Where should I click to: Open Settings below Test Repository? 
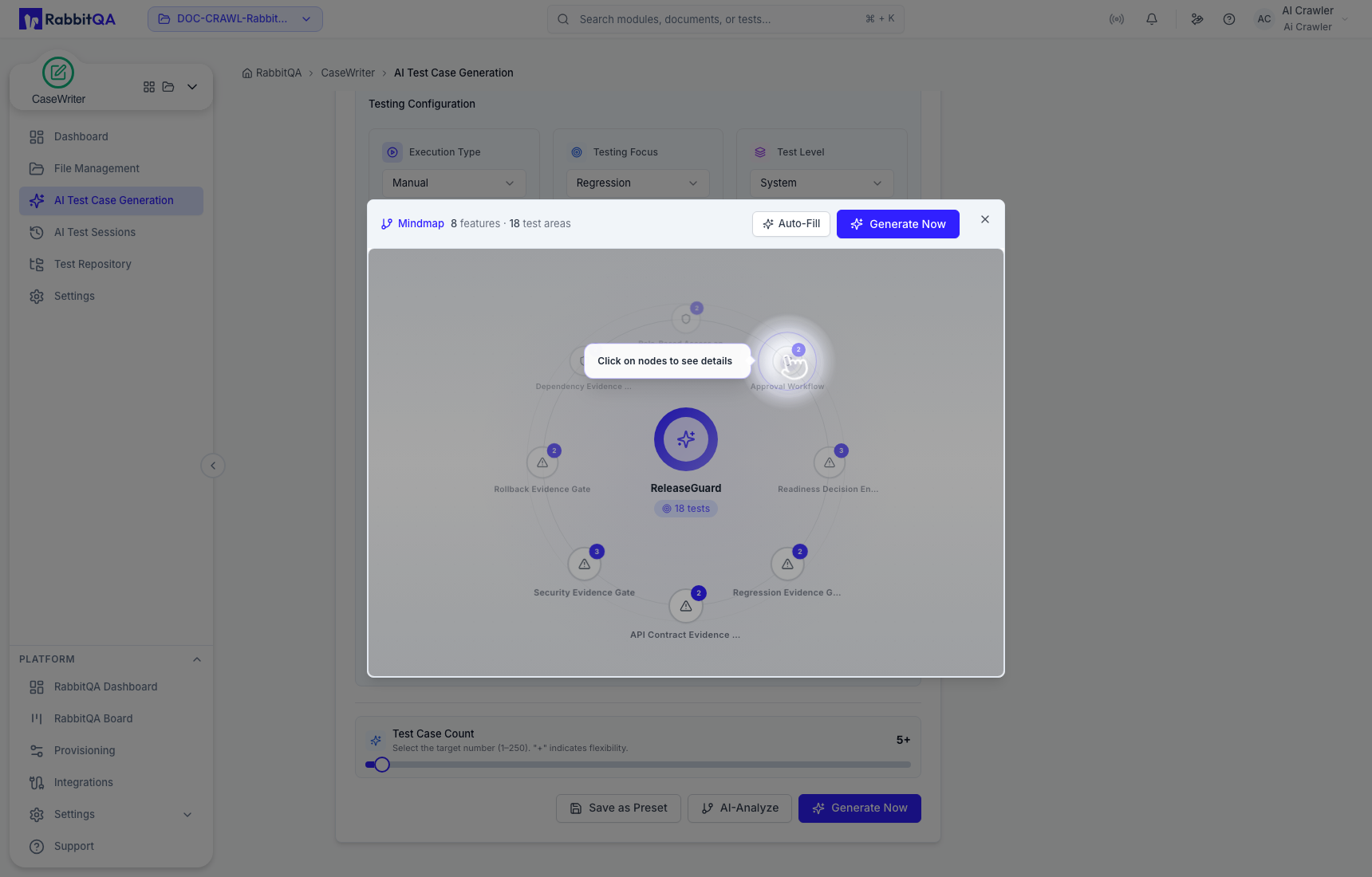pyautogui.click(x=112, y=297)
